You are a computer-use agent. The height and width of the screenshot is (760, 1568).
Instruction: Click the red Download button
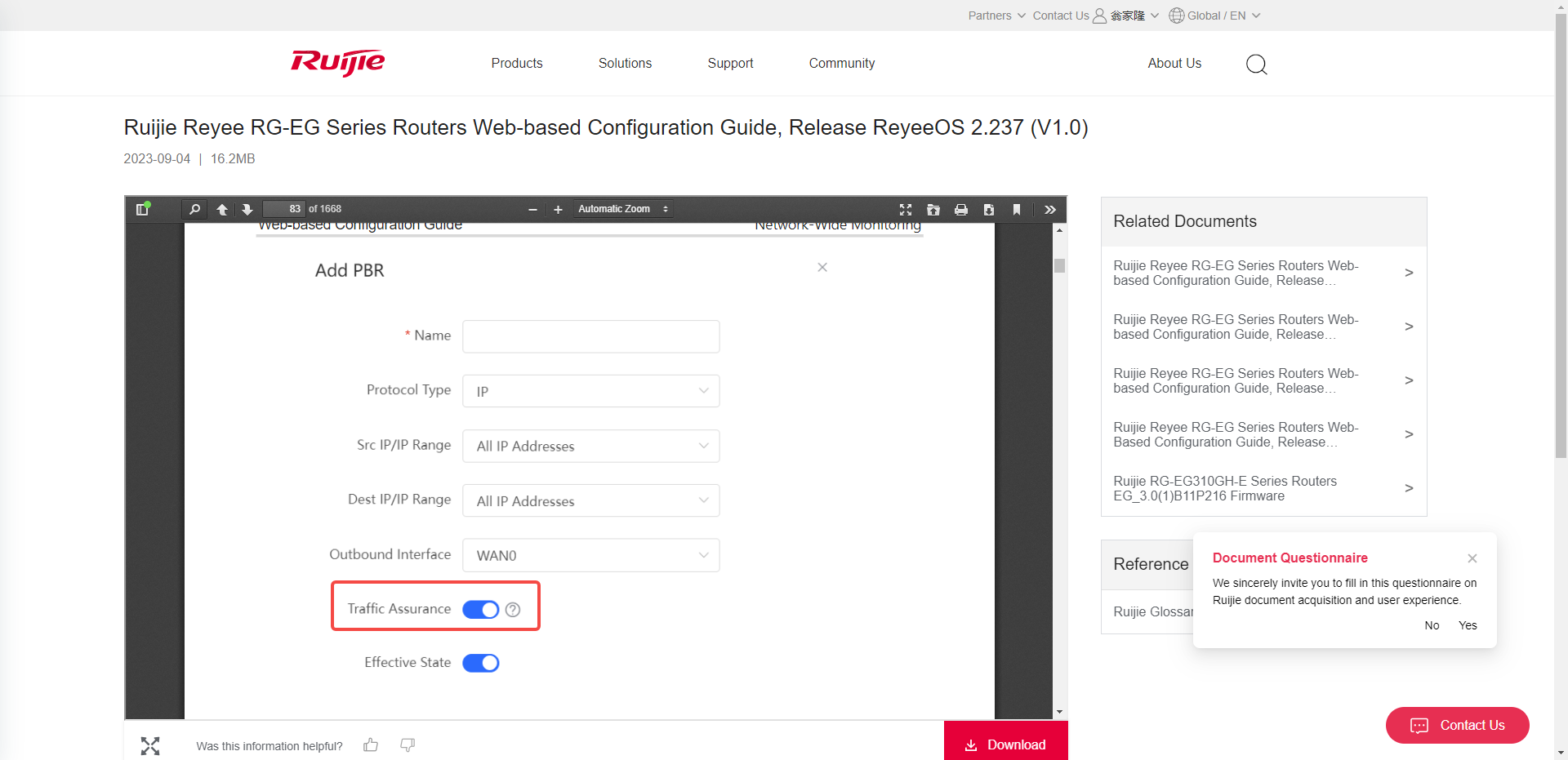[1006, 741]
